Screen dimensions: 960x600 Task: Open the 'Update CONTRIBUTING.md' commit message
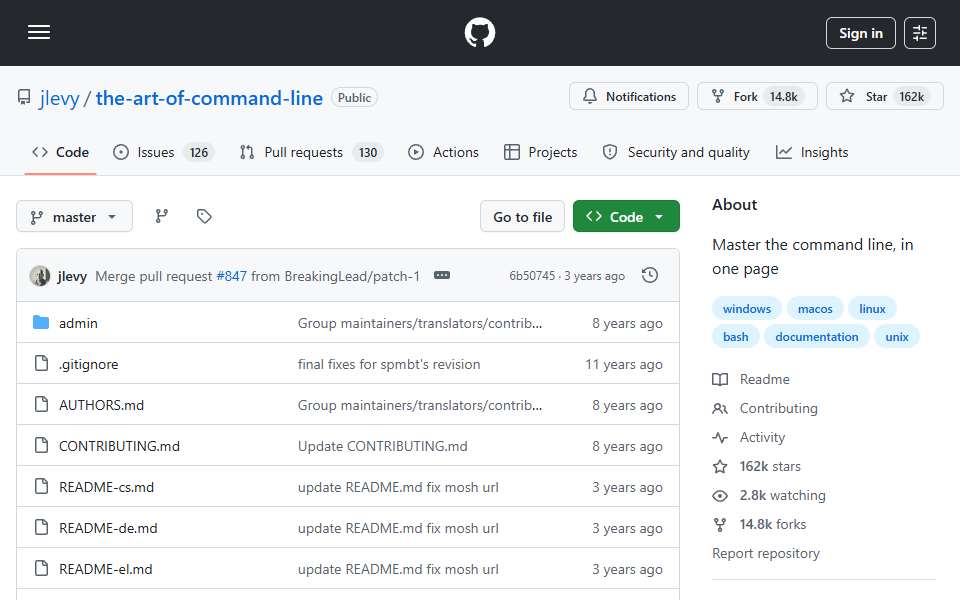point(383,446)
